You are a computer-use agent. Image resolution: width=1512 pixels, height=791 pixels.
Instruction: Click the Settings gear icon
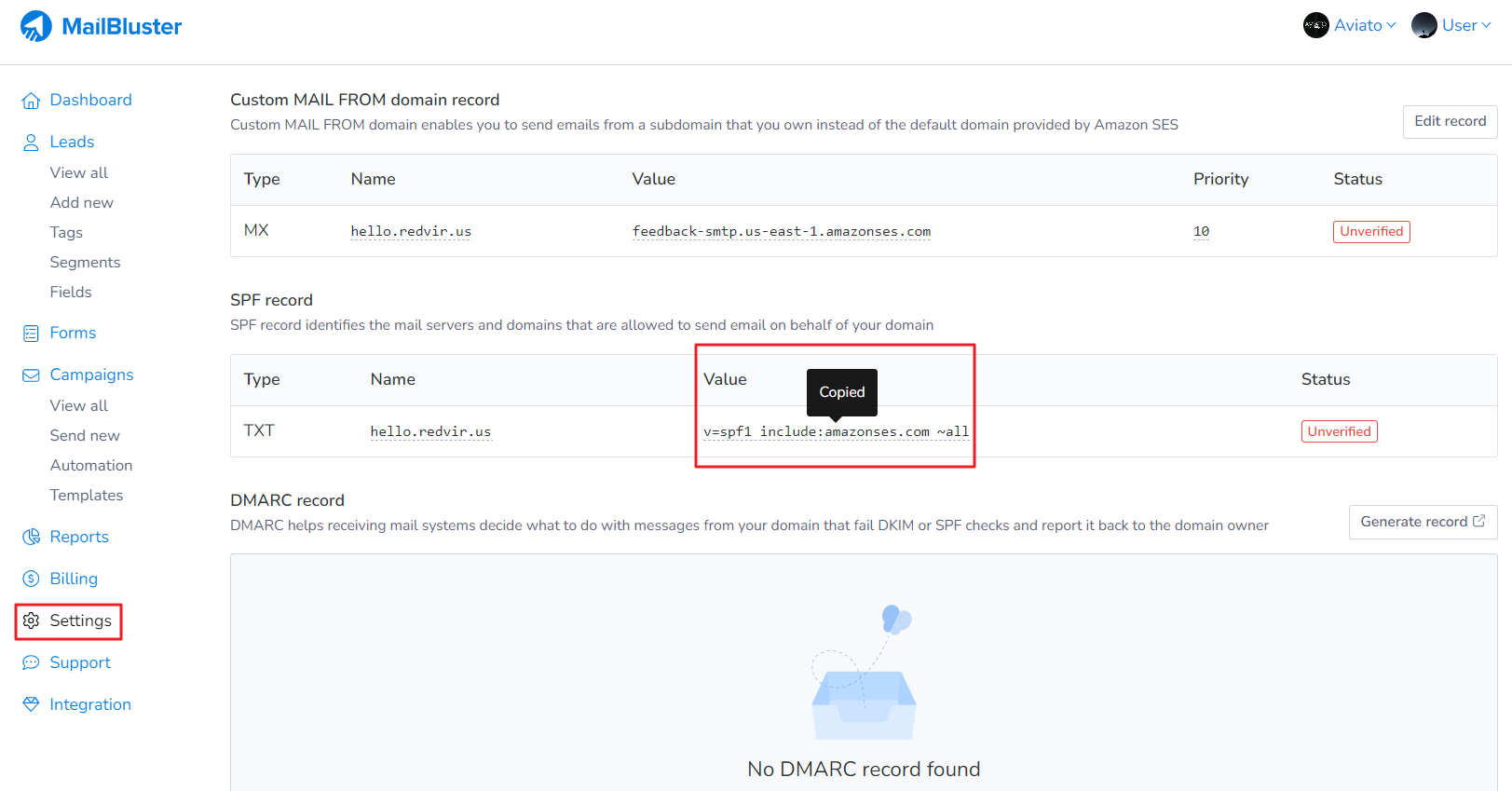31,621
